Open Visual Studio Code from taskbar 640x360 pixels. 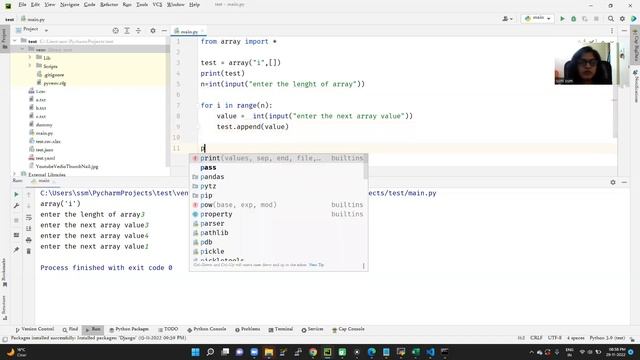(430, 352)
